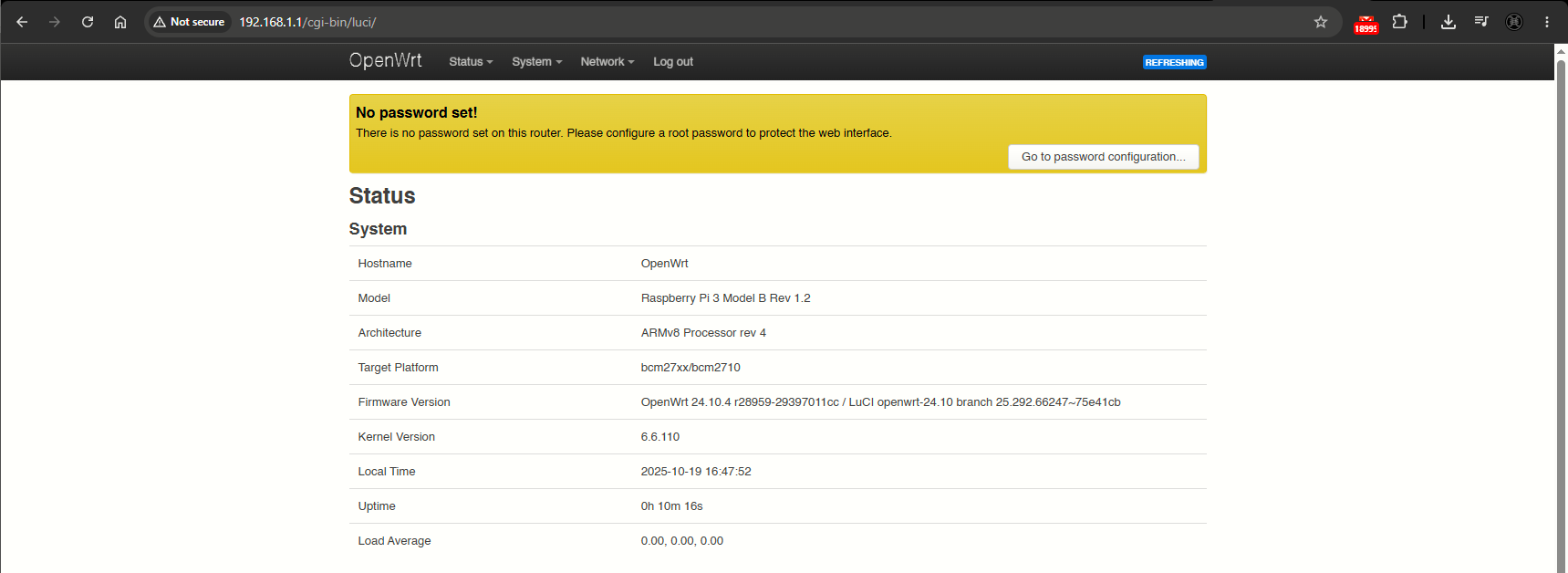1568x573 pixels.
Task: Open the browser downloads icon
Action: (x=1449, y=22)
